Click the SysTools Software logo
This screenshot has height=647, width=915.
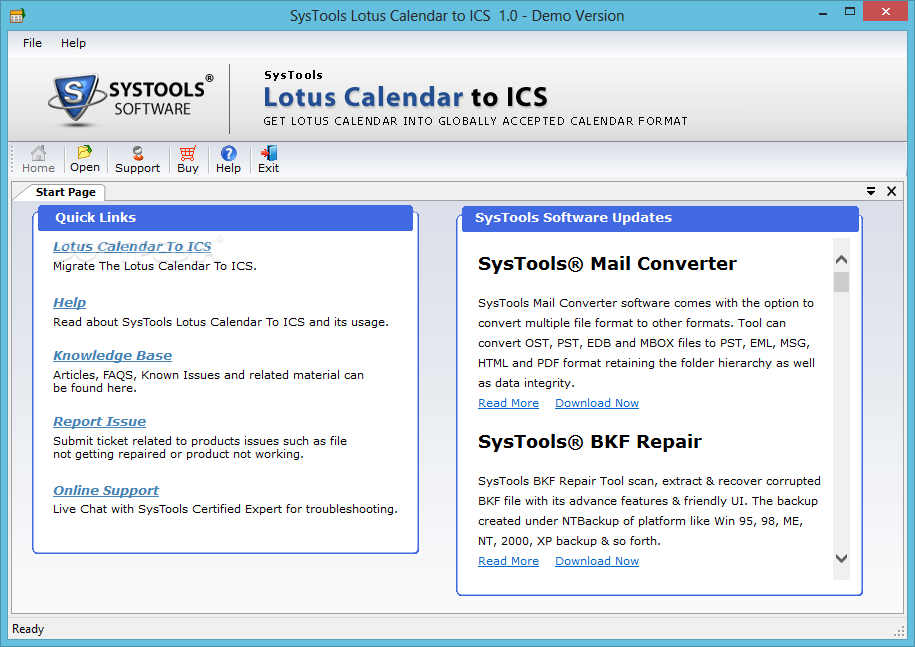coord(131,99)
